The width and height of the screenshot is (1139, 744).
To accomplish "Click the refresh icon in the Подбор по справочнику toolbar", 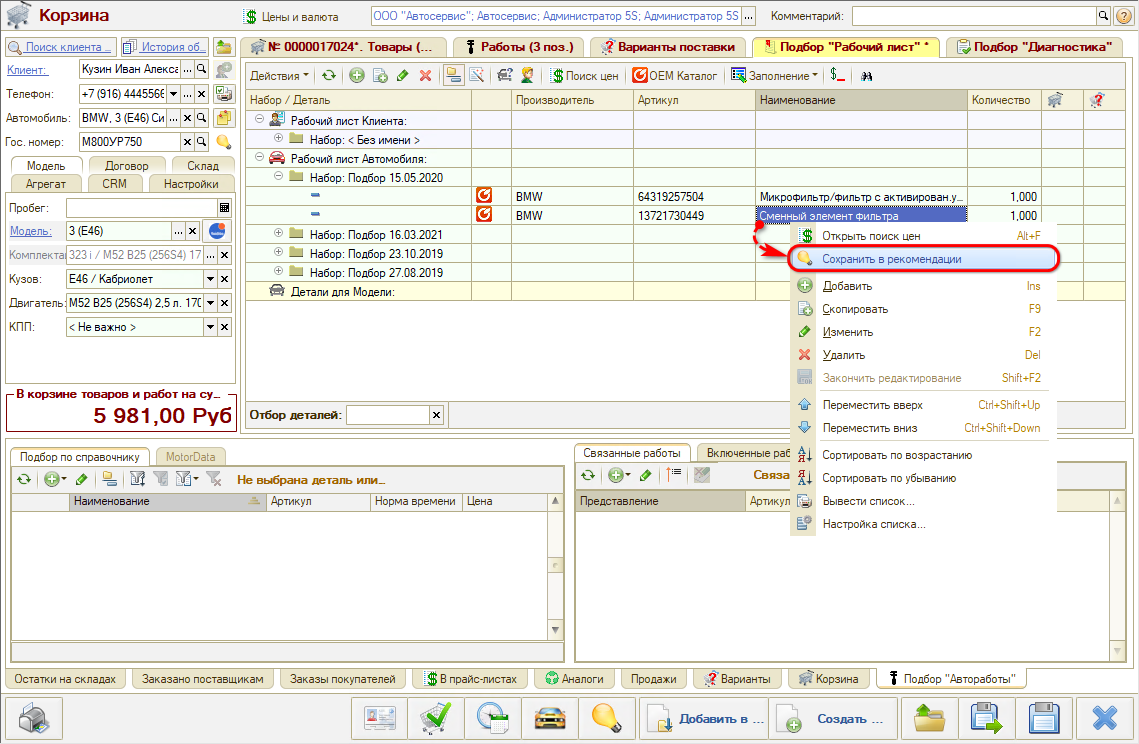I will point(24,479).
